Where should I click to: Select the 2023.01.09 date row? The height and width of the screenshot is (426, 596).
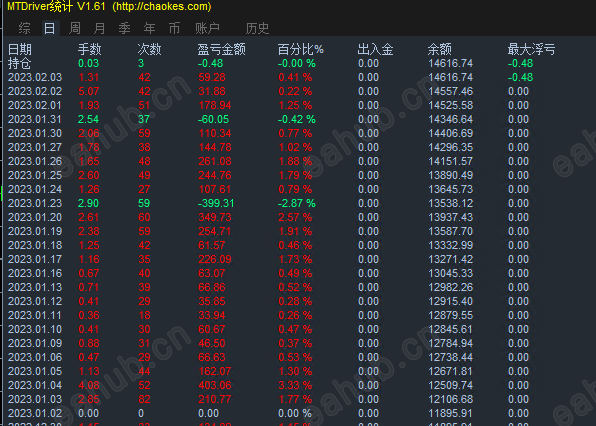point(35,344)
